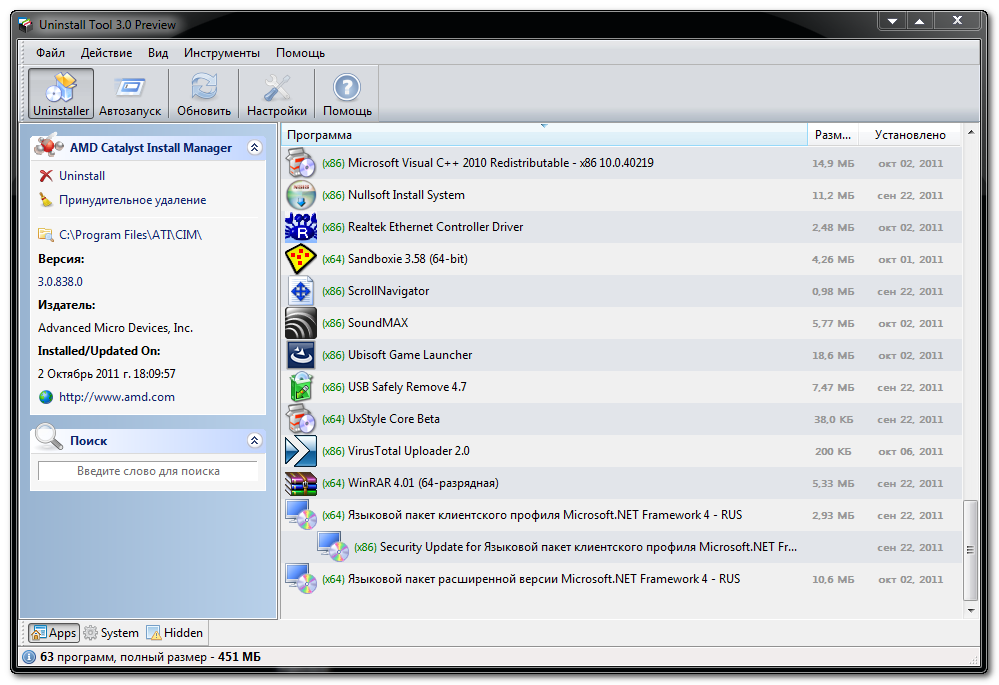Collapse the AMD Catalyst Install Manager panel
The image size is (999, 685).
[254, 148]
